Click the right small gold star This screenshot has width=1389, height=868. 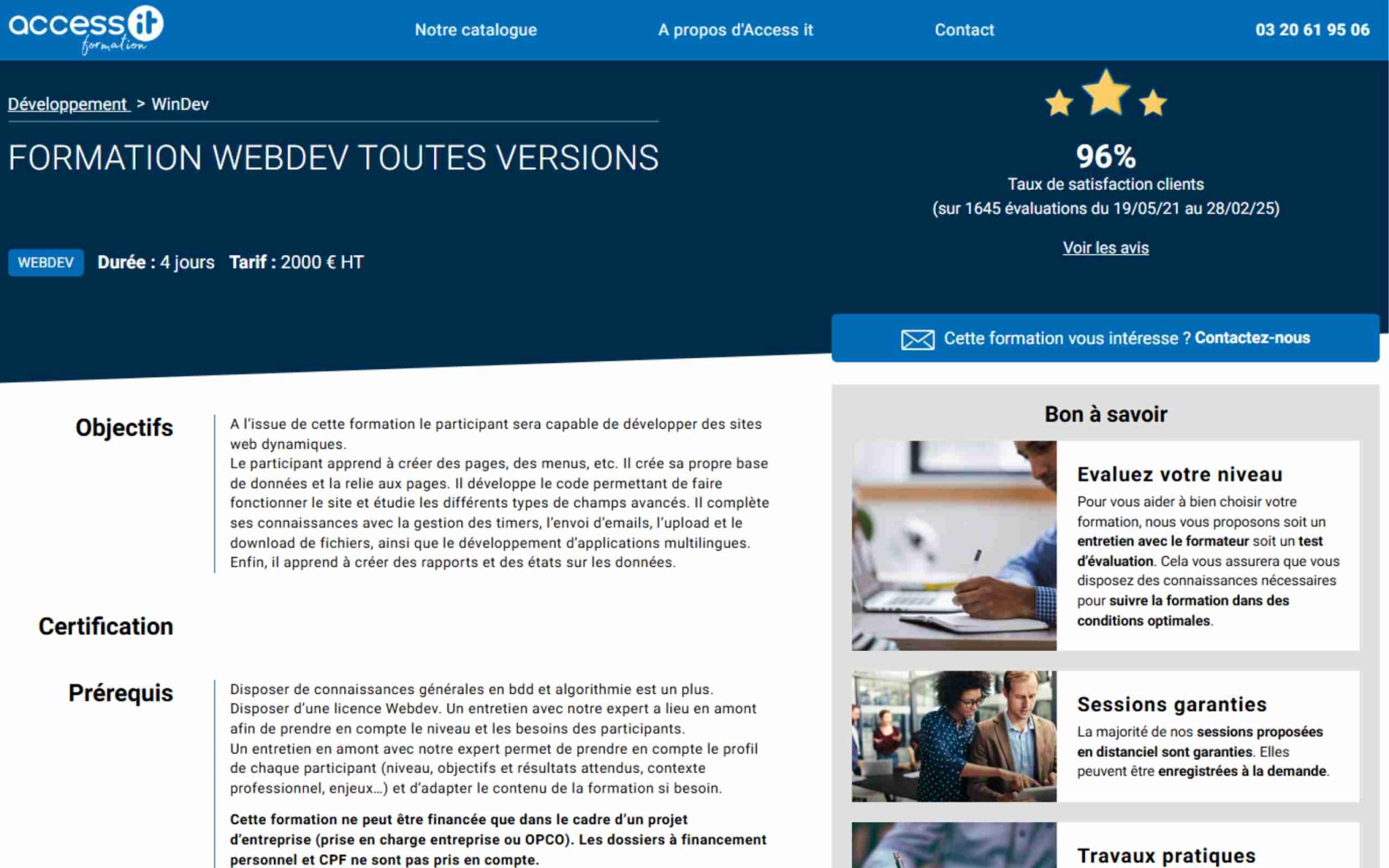[1153, 103]
